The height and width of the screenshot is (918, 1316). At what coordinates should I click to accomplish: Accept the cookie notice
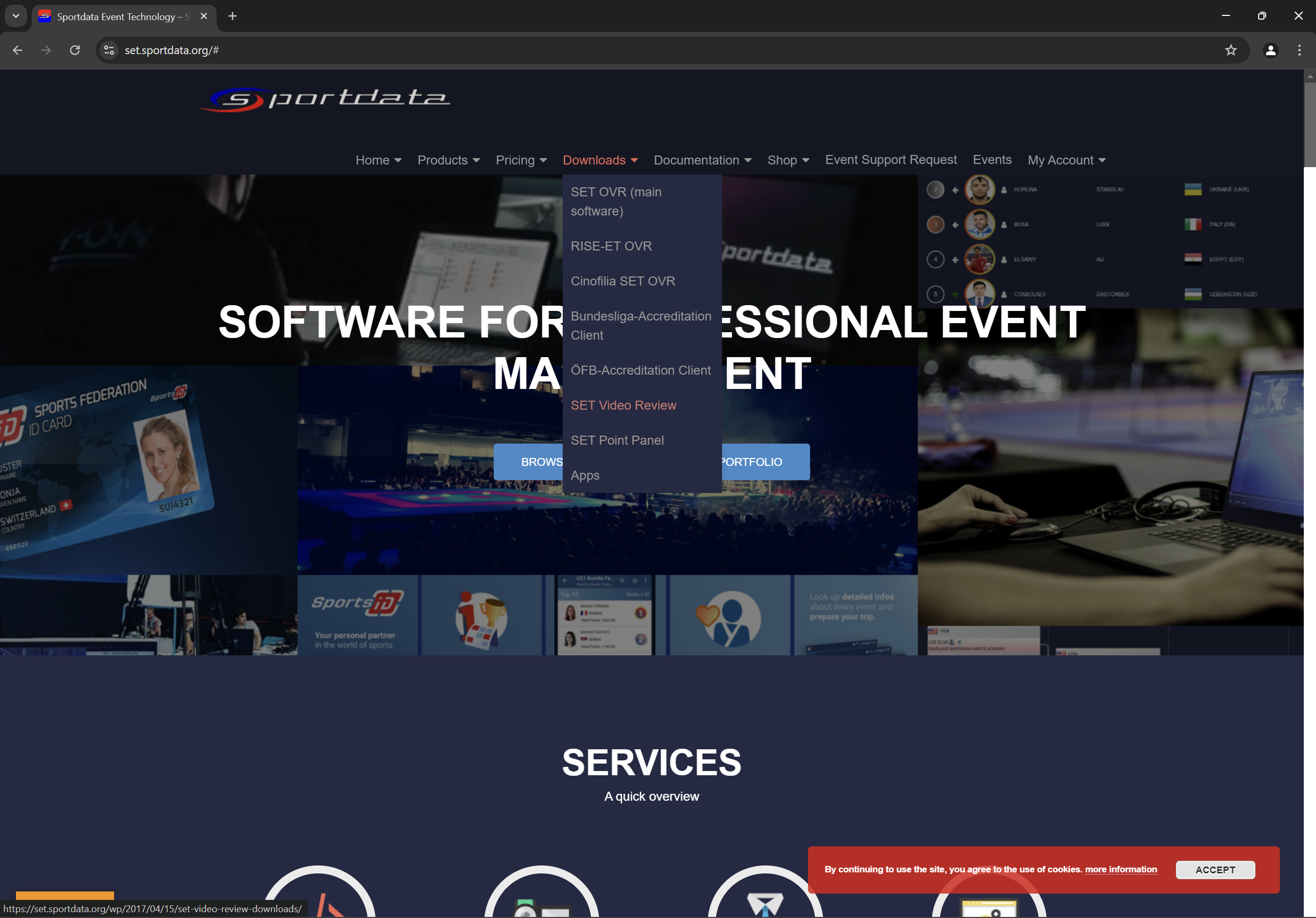(x=1215, y=869)
